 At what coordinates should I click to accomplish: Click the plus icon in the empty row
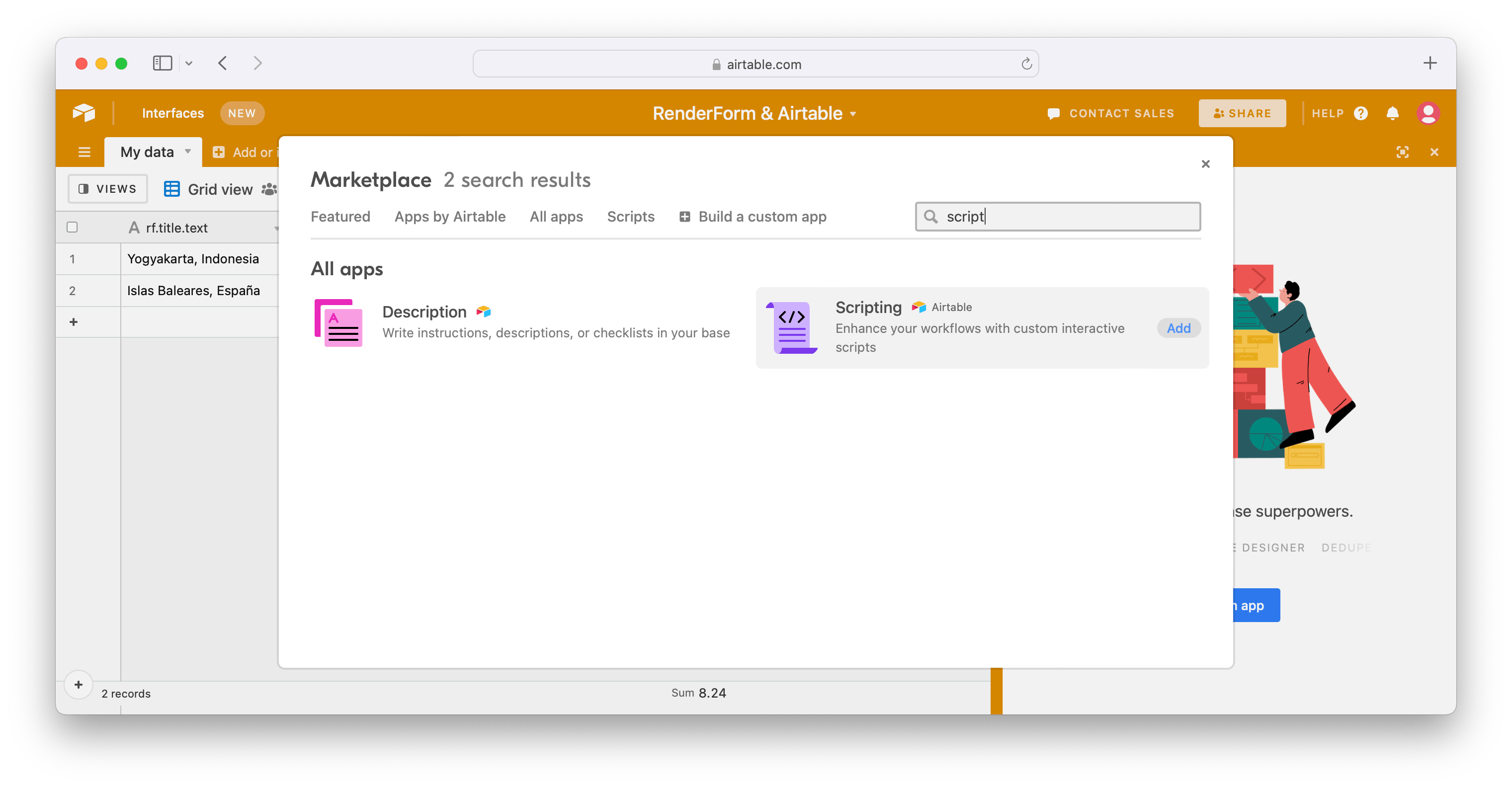[x=74, y=321]
